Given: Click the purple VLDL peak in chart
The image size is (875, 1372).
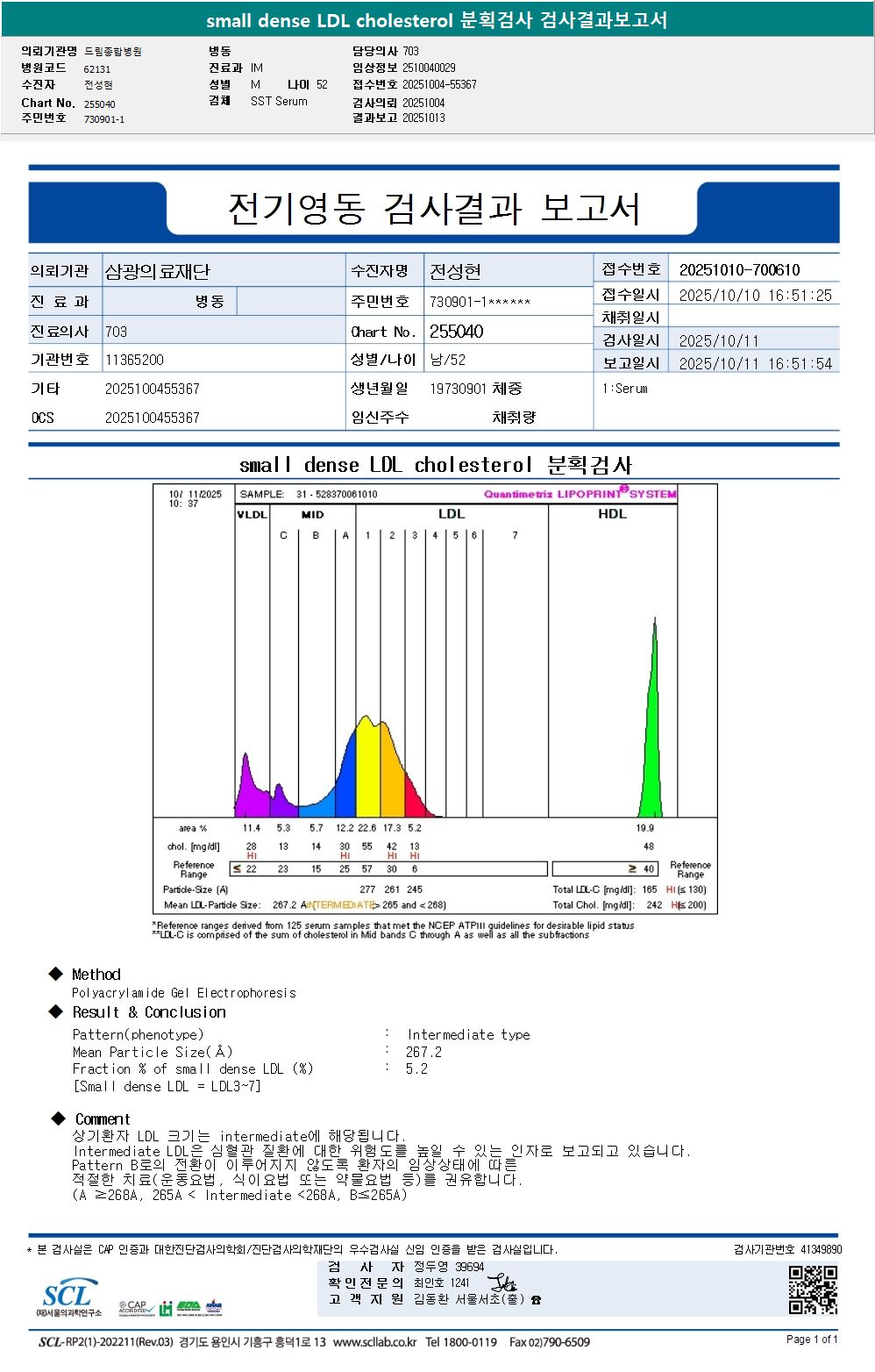Looking at the screenshot, I should click(x=252, y=790).
